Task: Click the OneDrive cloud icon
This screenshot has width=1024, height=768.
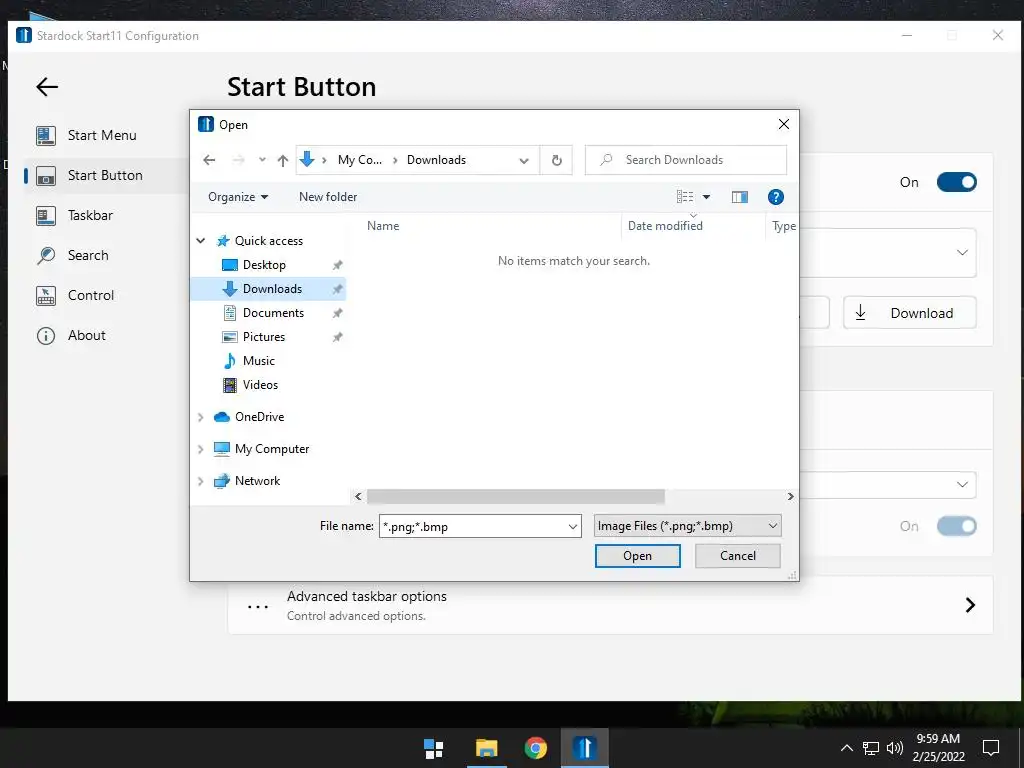Action: click(222, 417)
